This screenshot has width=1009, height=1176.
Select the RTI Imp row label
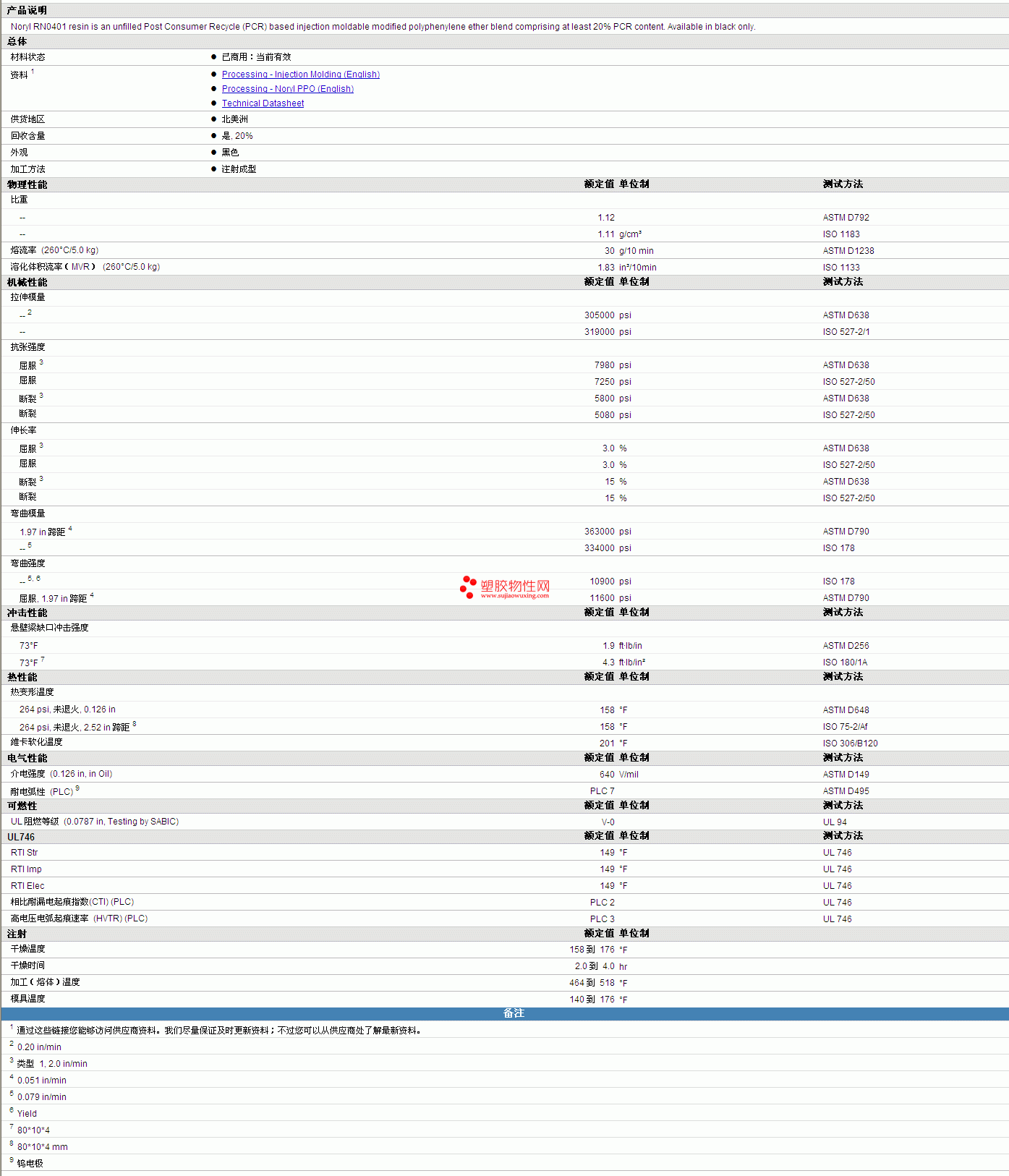[26, 869]
